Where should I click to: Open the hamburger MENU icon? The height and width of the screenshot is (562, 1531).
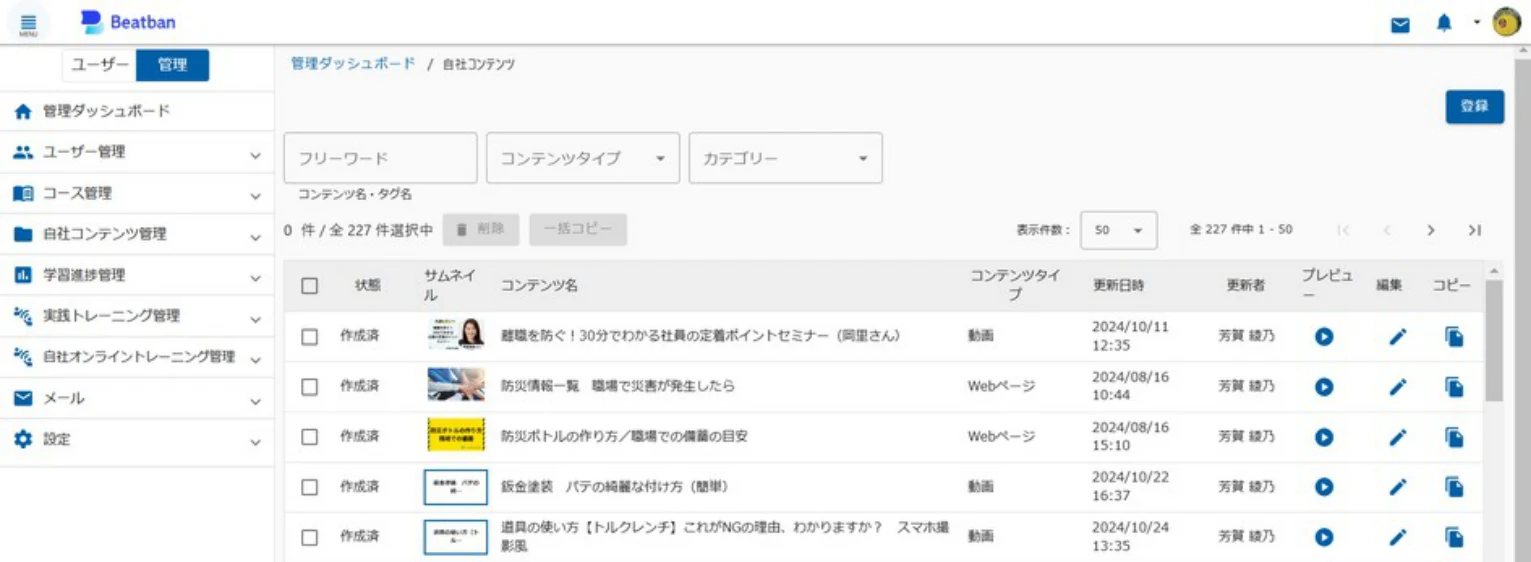[28, 23]
